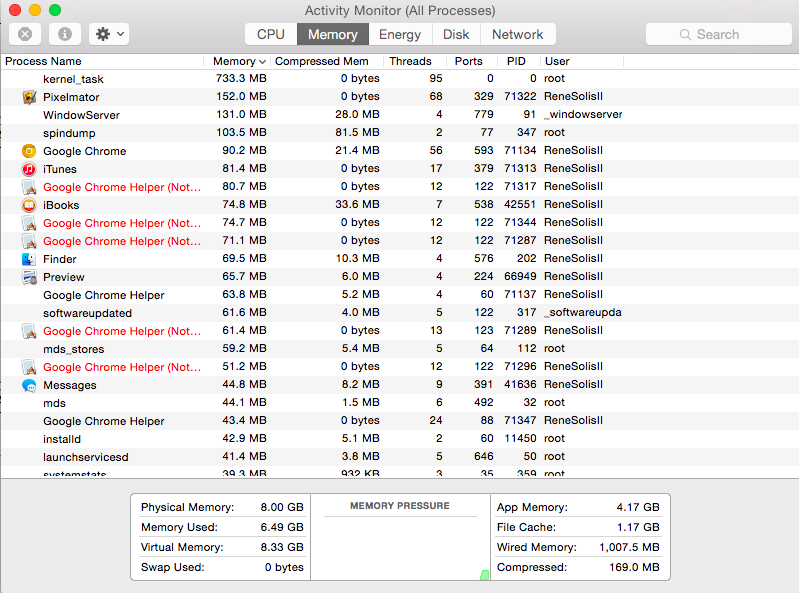This screenshot has width=799, height=593.
Task: Click the Search field
Action: [x=718, y=34]
